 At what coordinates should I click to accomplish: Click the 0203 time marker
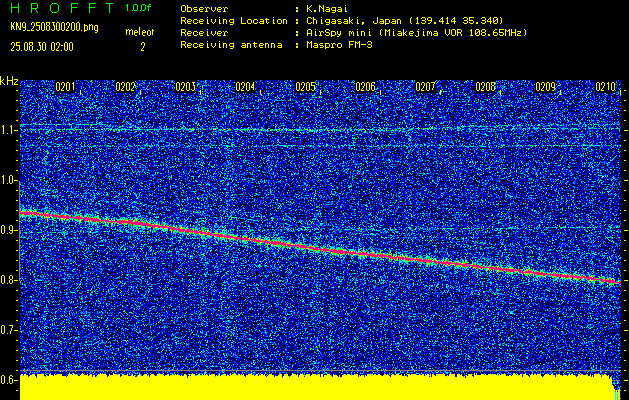[185, 87]
